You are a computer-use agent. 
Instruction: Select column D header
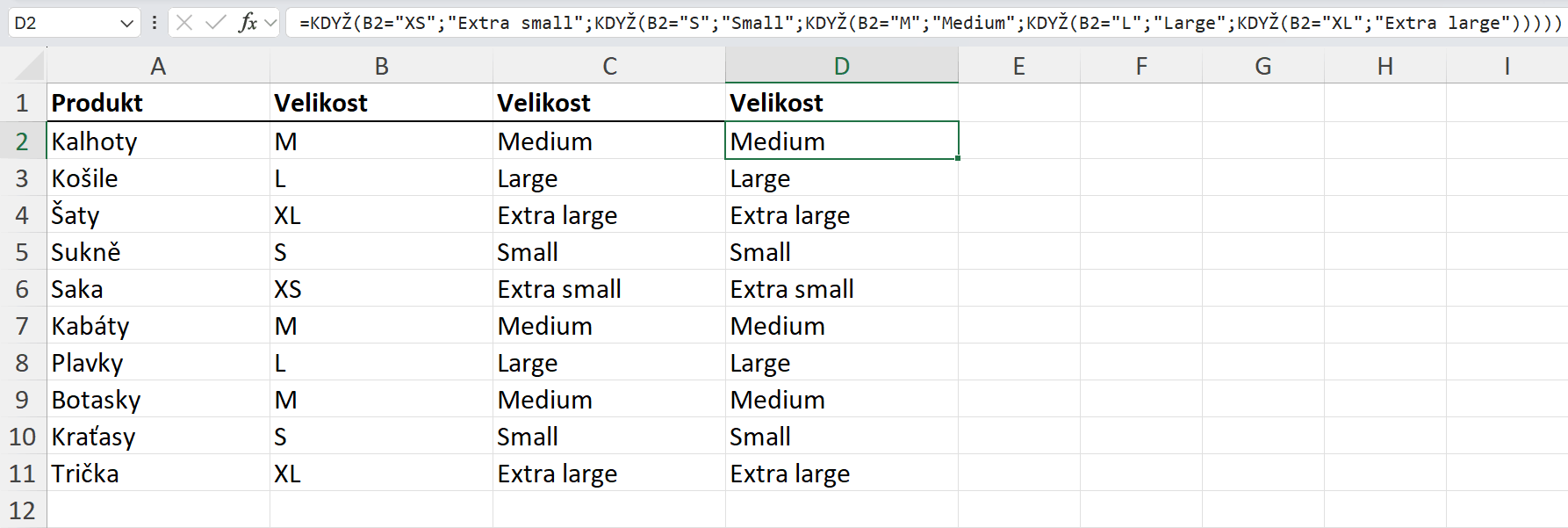[x=841, y=67]
